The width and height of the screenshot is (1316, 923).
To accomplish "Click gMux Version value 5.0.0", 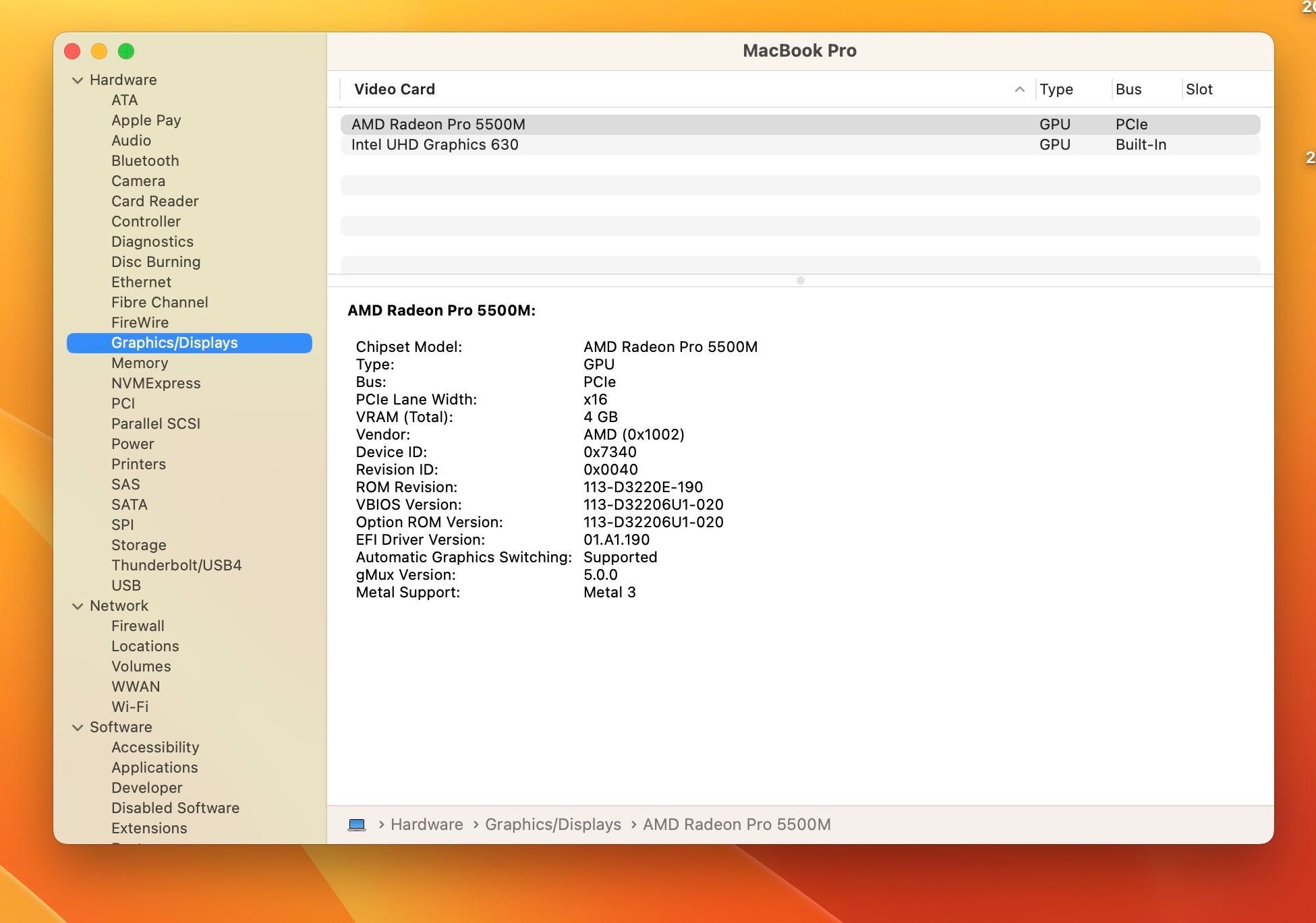I will coord(600,574).
